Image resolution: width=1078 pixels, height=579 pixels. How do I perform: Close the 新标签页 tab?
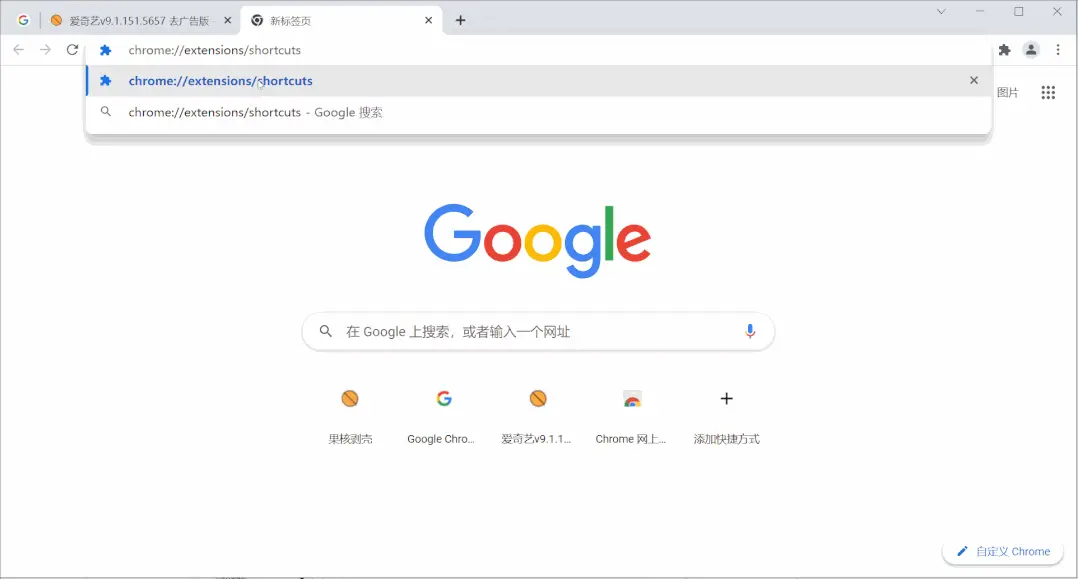pos(428,21)
